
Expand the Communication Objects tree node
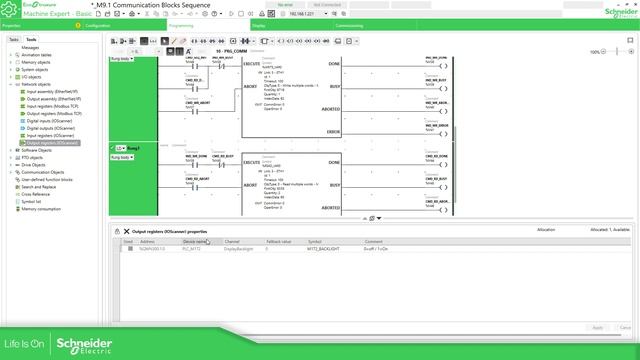[11, 172]
